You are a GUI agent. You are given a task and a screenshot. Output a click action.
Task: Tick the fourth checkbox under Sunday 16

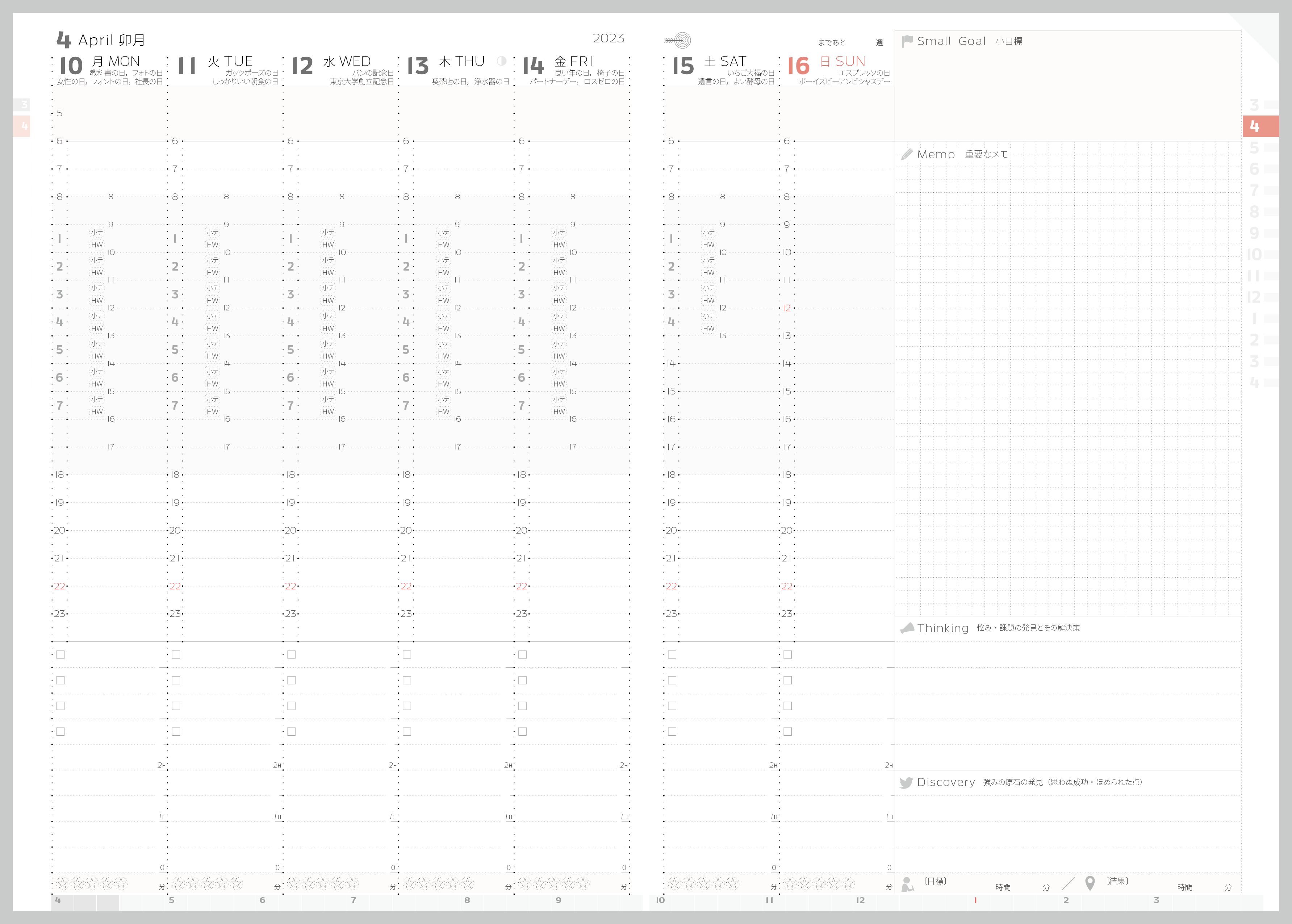[787, 731]
